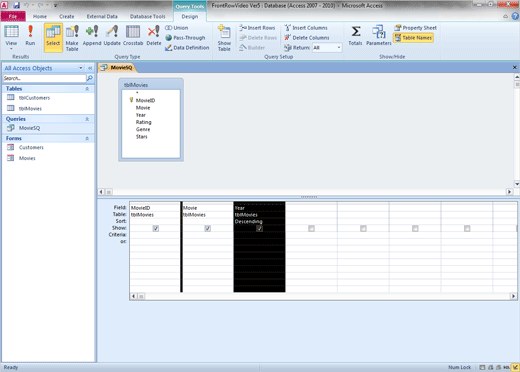This screenshot has width=520, height=372.
Task: Select Genre field in tblMovies list
Action: coord(143,129)
